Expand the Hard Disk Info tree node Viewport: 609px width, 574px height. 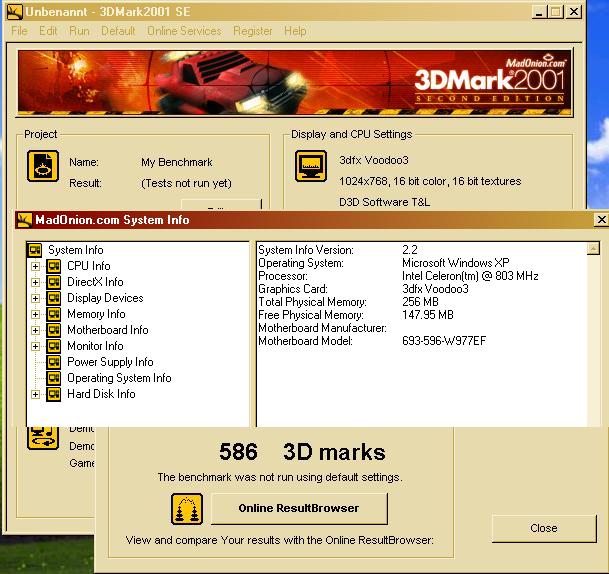[x=35, y=395]
